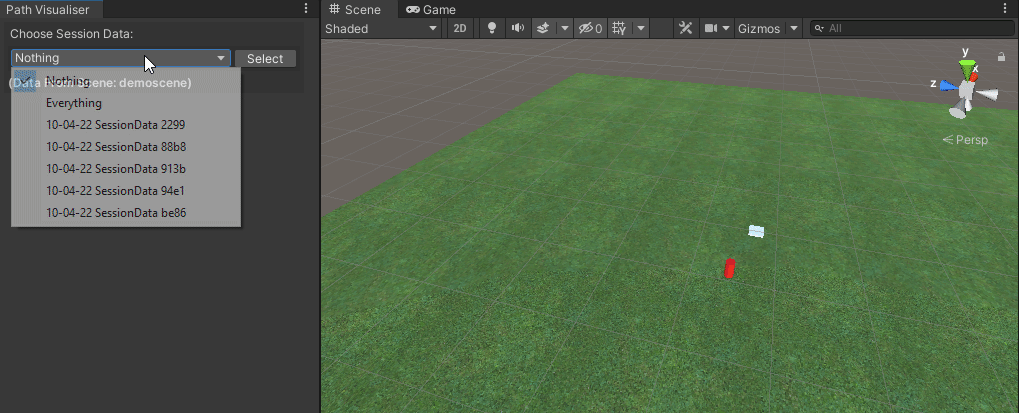The width and height of the screenshot is (1019, 413).
Task: Click the blue Z axis gizmo cone
Action: coord(948,85)
